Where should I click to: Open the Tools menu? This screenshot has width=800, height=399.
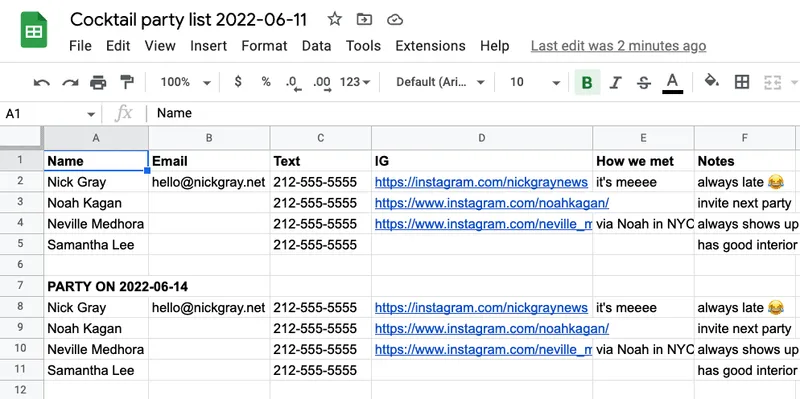tap(363, 46)
